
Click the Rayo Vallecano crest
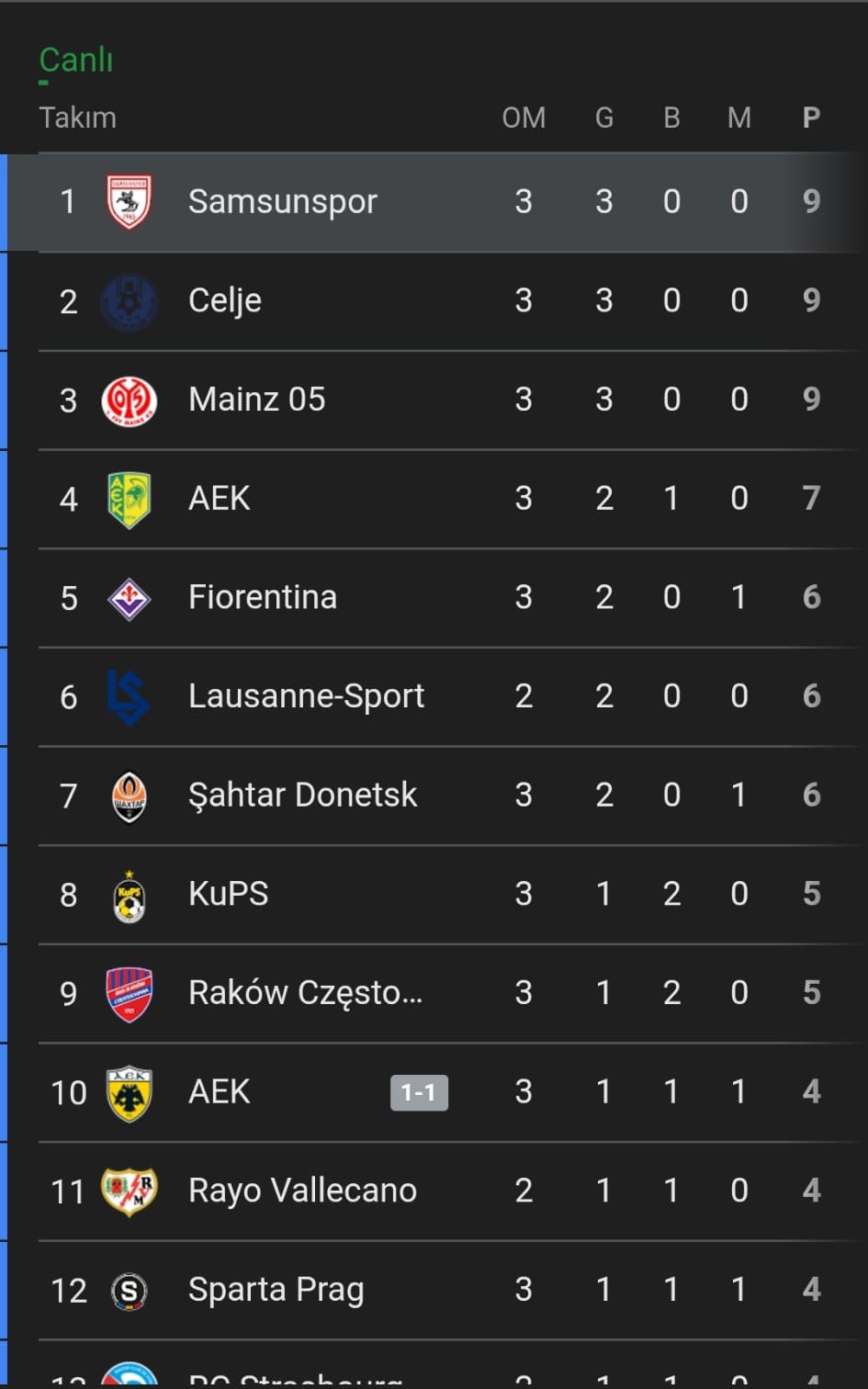coord(129,1191)
